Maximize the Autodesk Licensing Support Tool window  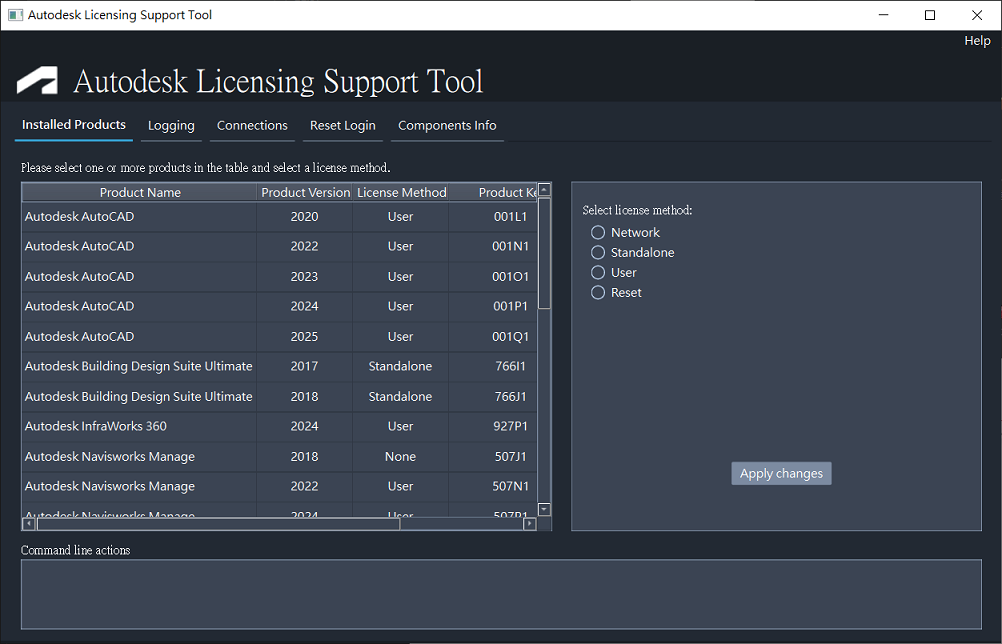pos(930,15)
